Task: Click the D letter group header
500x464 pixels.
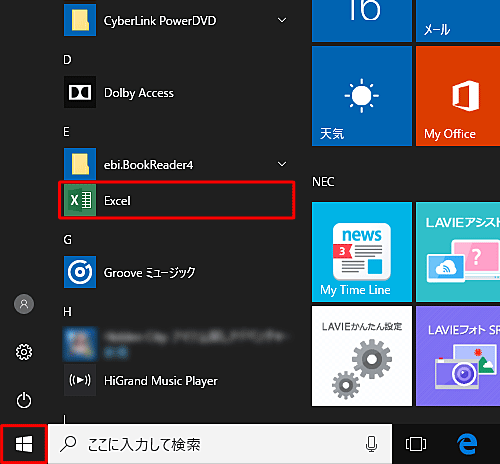Action: [67, 60]
